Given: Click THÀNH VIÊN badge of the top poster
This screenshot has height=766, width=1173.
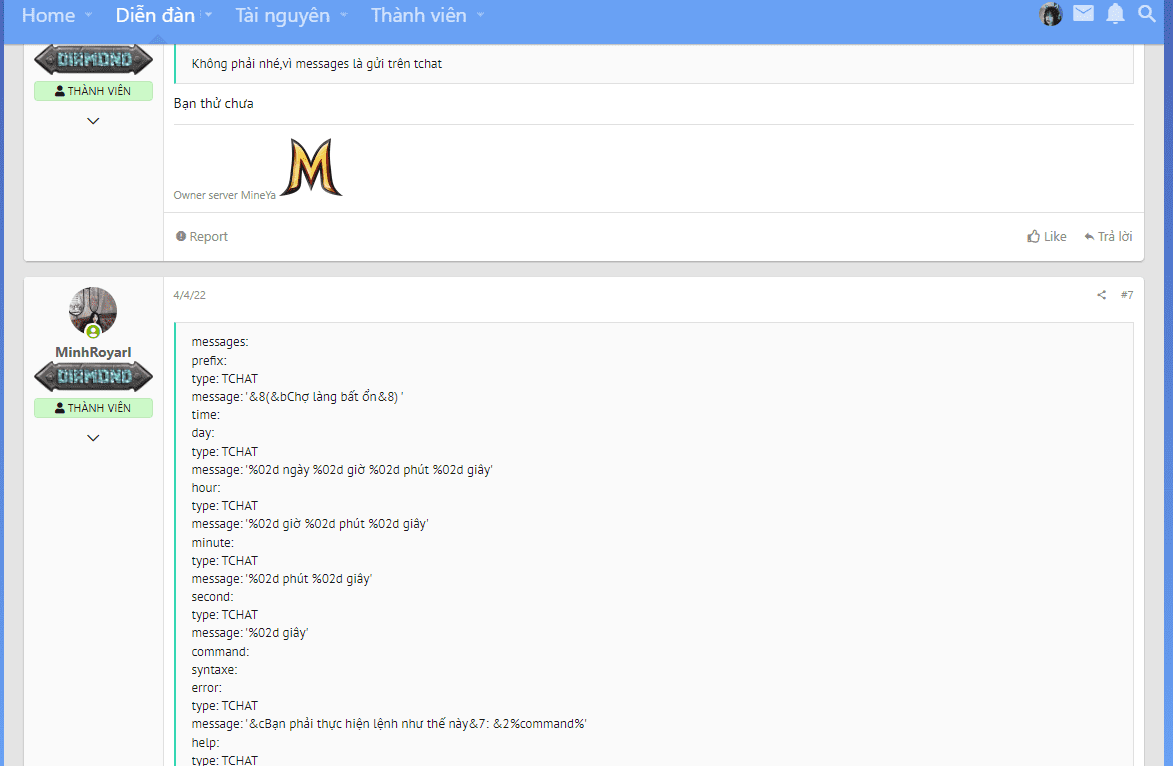Looking at the screenshot, I should (94, 91).
